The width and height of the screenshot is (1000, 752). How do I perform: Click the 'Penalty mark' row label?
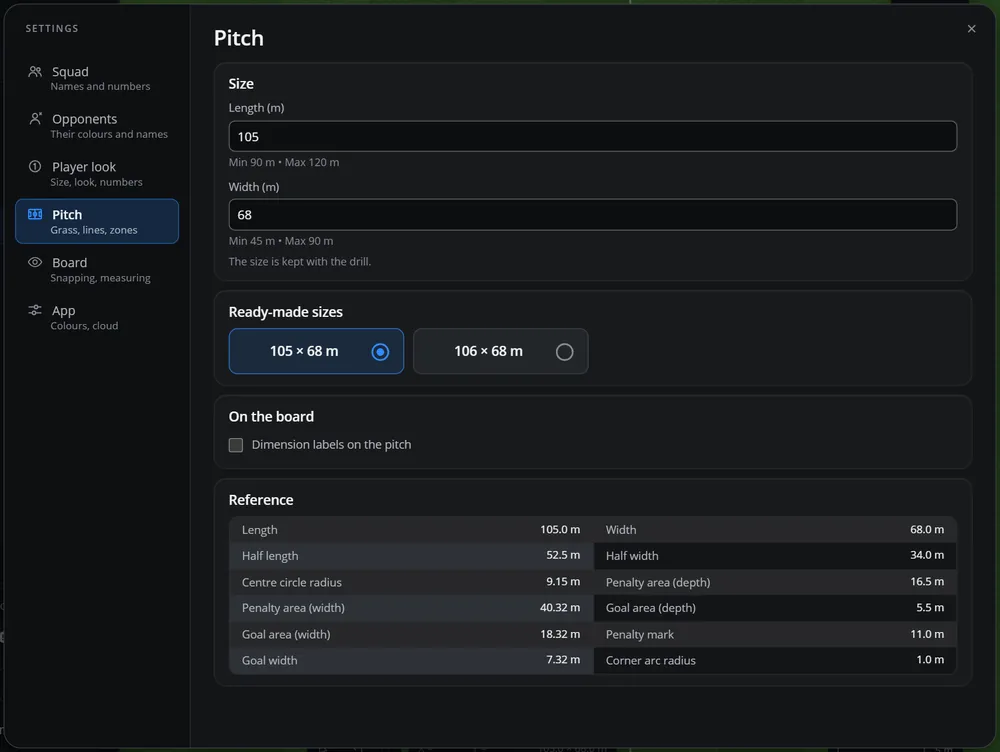pos(640,635)
